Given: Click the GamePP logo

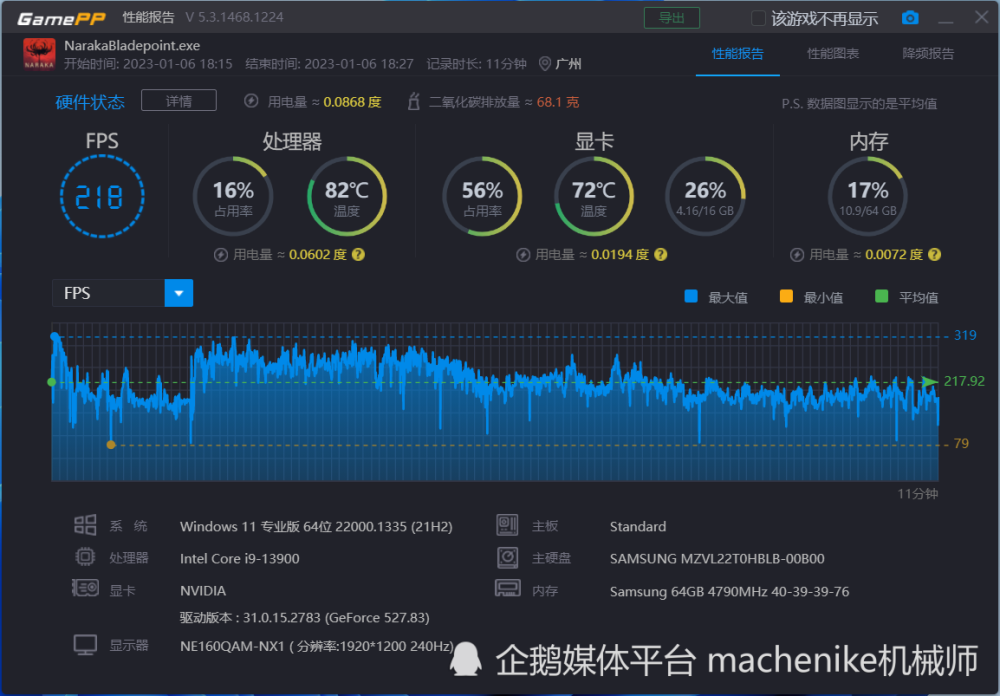Looking at the screenshot, I should (61, 19).
